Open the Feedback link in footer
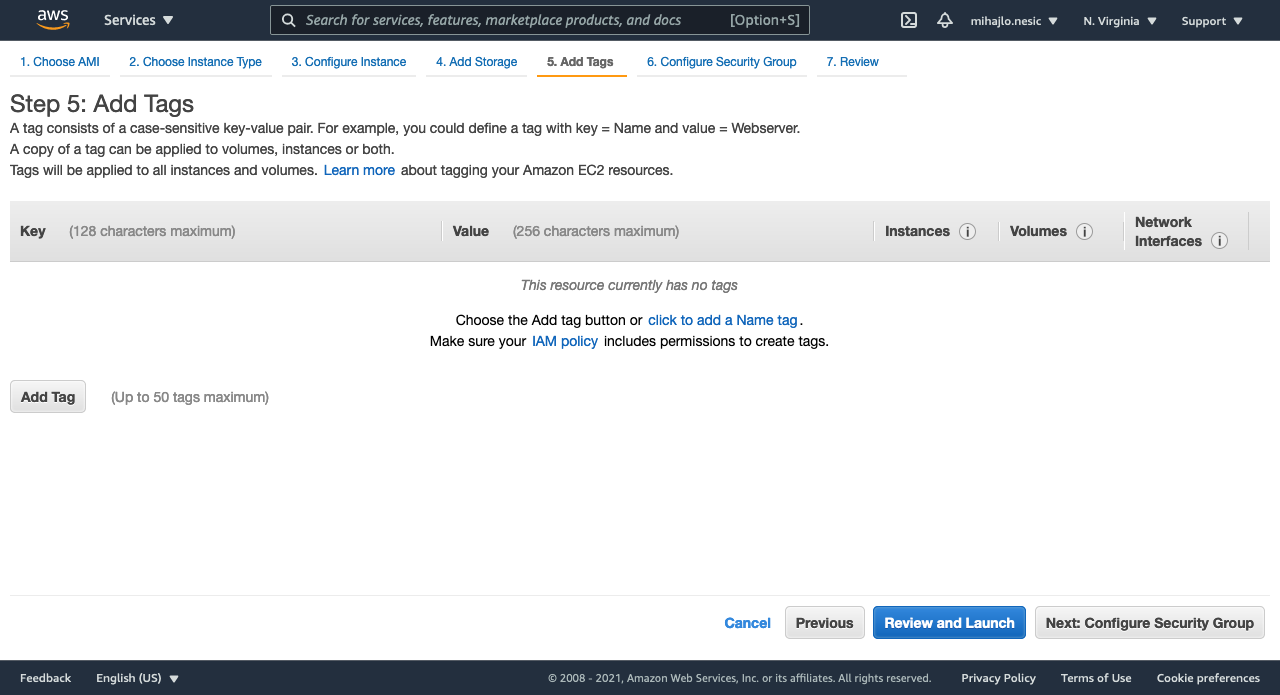The width and height of the screenshot is (1280, 695). pos(46,678)
